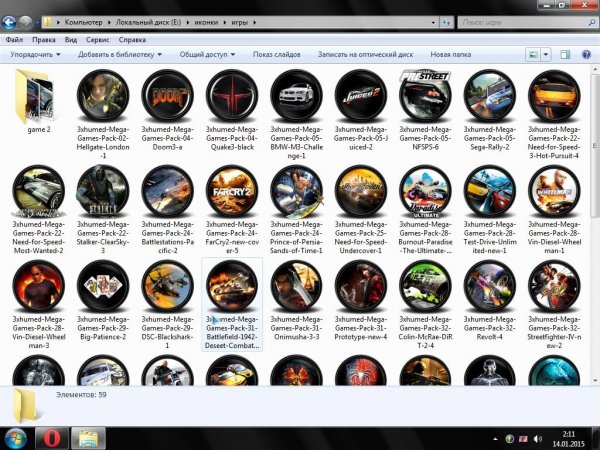This screenshot has height=450, width=600.
Task: Select Need-for-Speed-Undercover-1 icon file
Action: tap(360, 209)
